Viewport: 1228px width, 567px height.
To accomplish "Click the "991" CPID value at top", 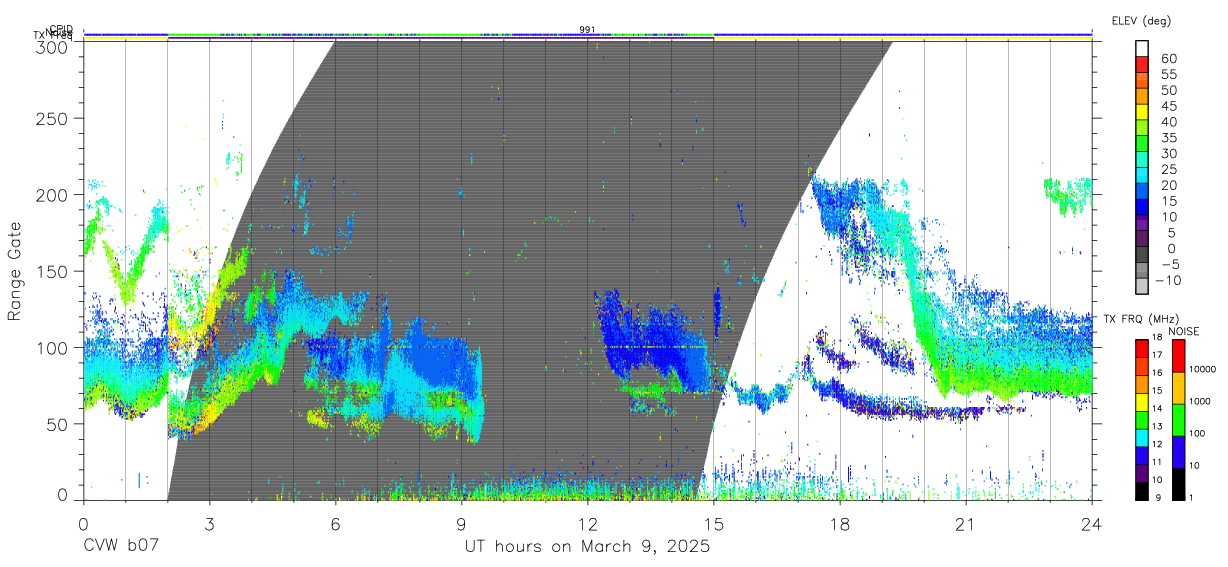I will click(x=587, y=29).
